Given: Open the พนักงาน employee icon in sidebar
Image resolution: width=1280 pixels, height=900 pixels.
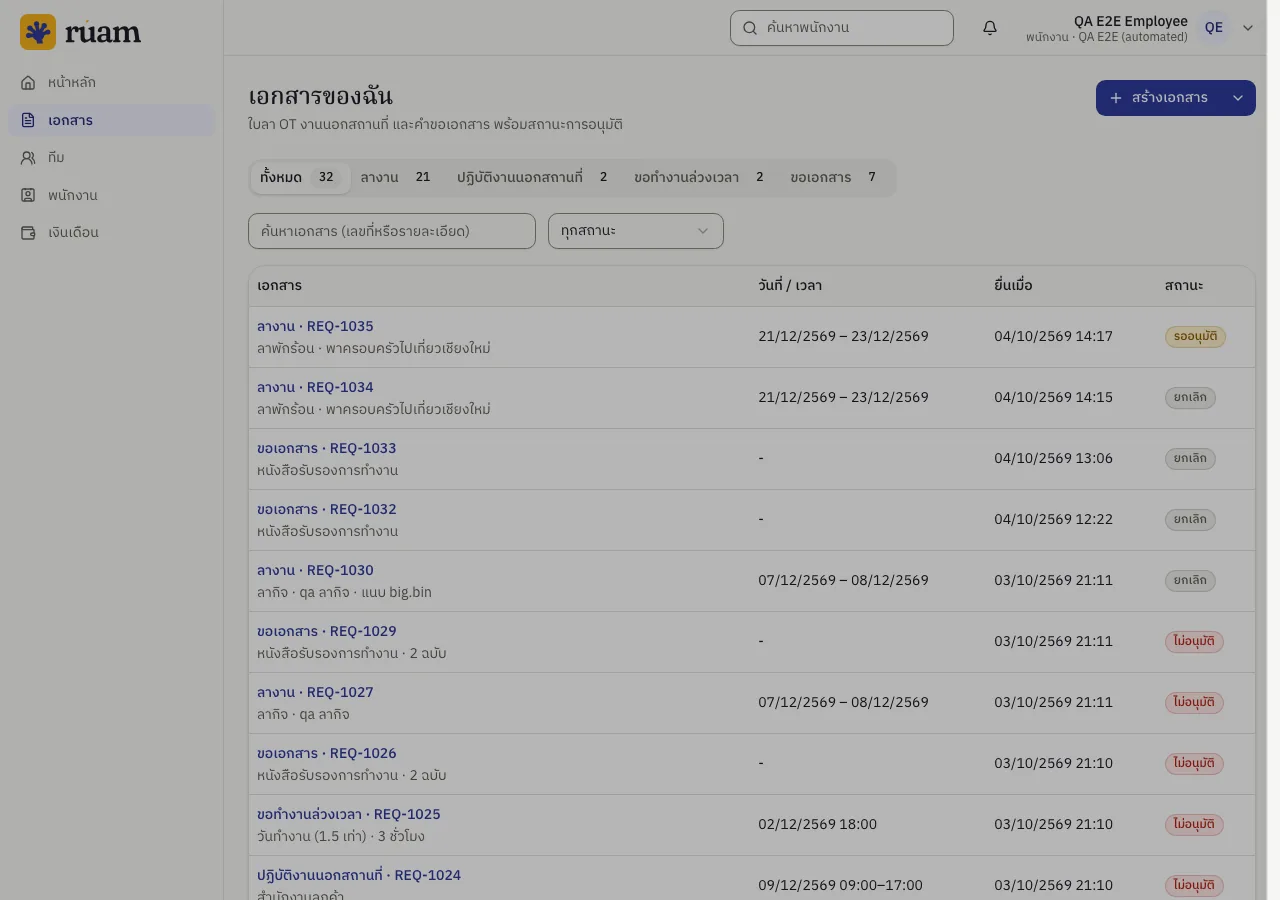Looking at the screenshot, I should pyautogui.click(x=28, y=195).
